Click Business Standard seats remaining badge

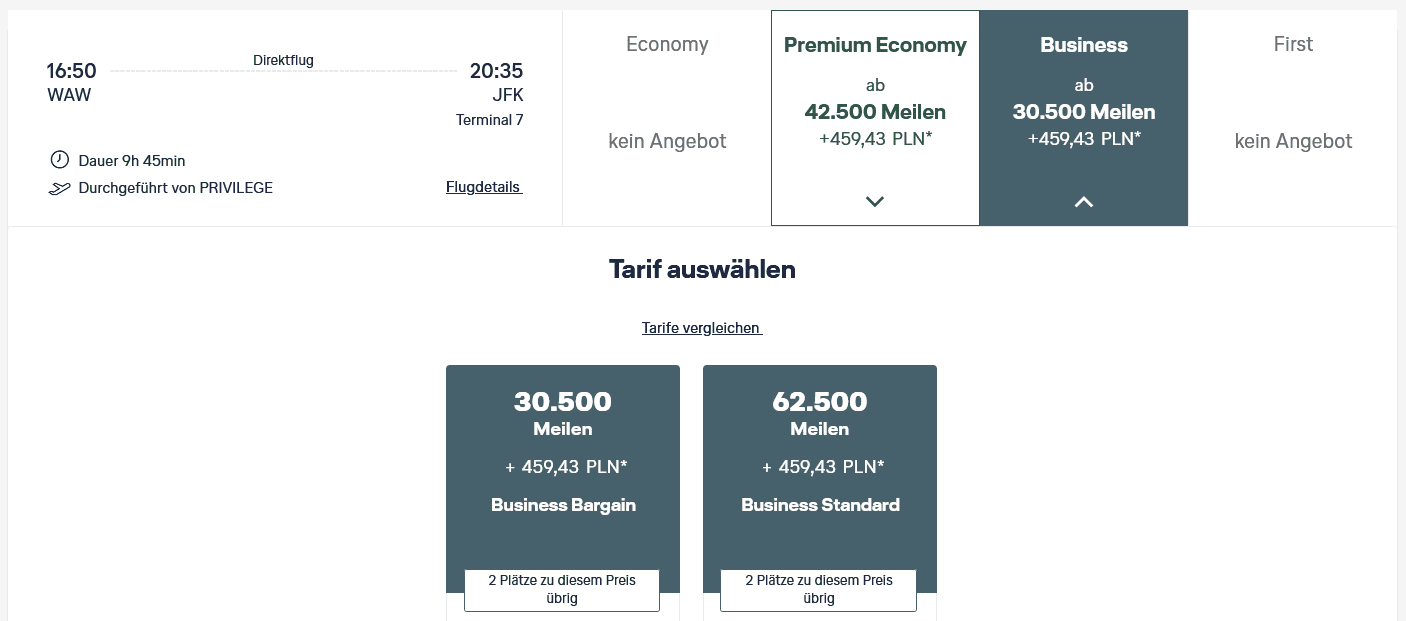(x=818, y=590)
